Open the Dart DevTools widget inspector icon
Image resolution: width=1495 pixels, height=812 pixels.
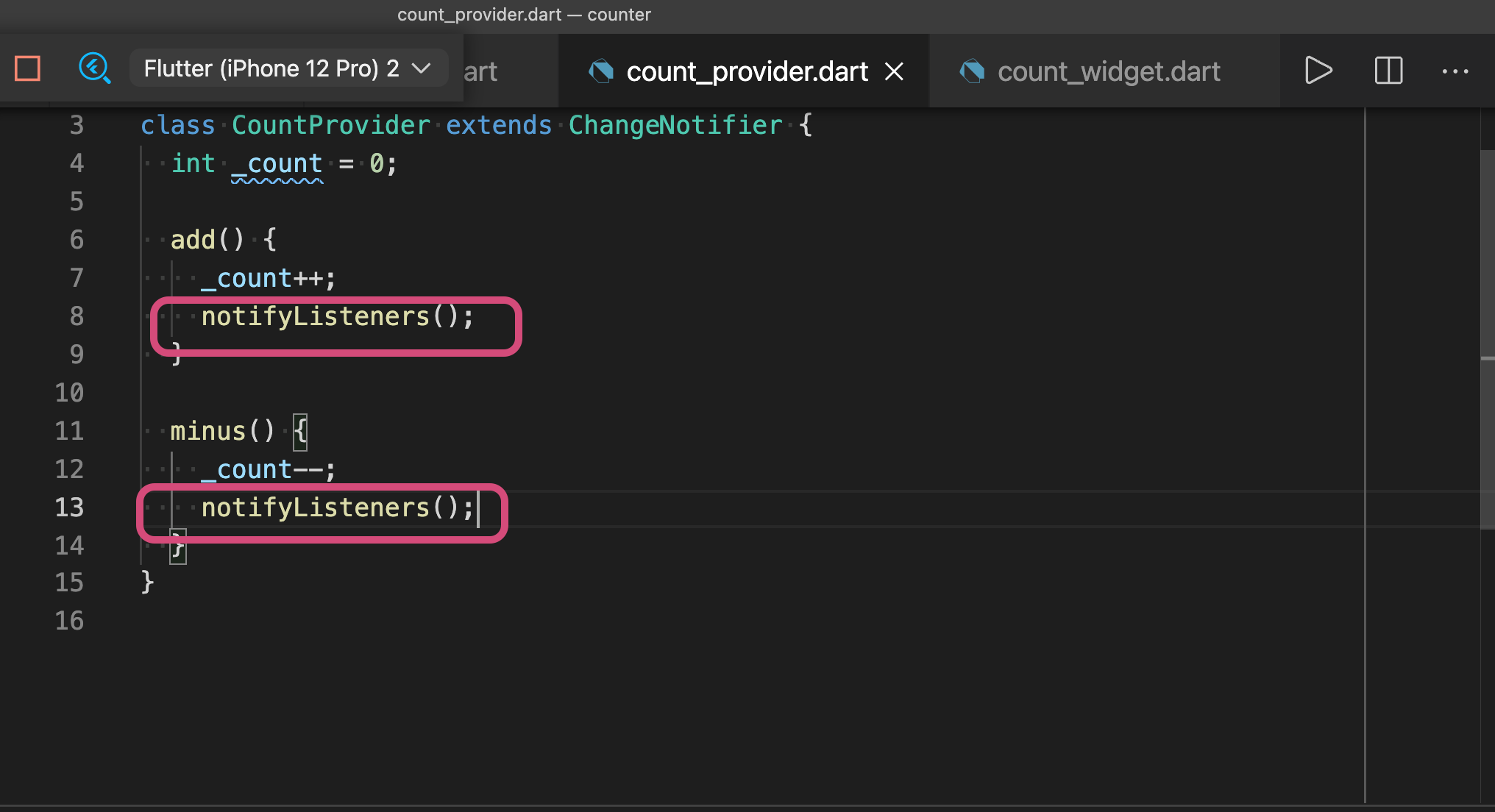tap(94, 69)
